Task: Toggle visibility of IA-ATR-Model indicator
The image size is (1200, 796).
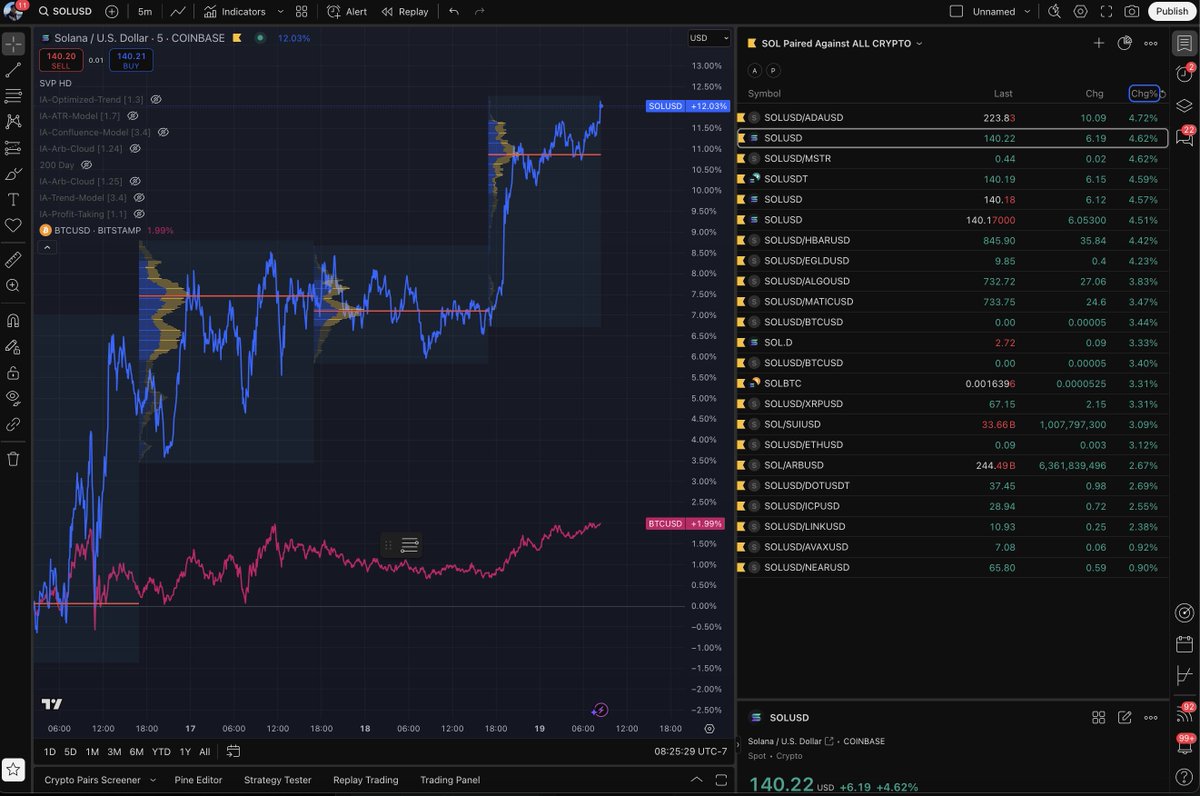Action: (x=133, y=116)
